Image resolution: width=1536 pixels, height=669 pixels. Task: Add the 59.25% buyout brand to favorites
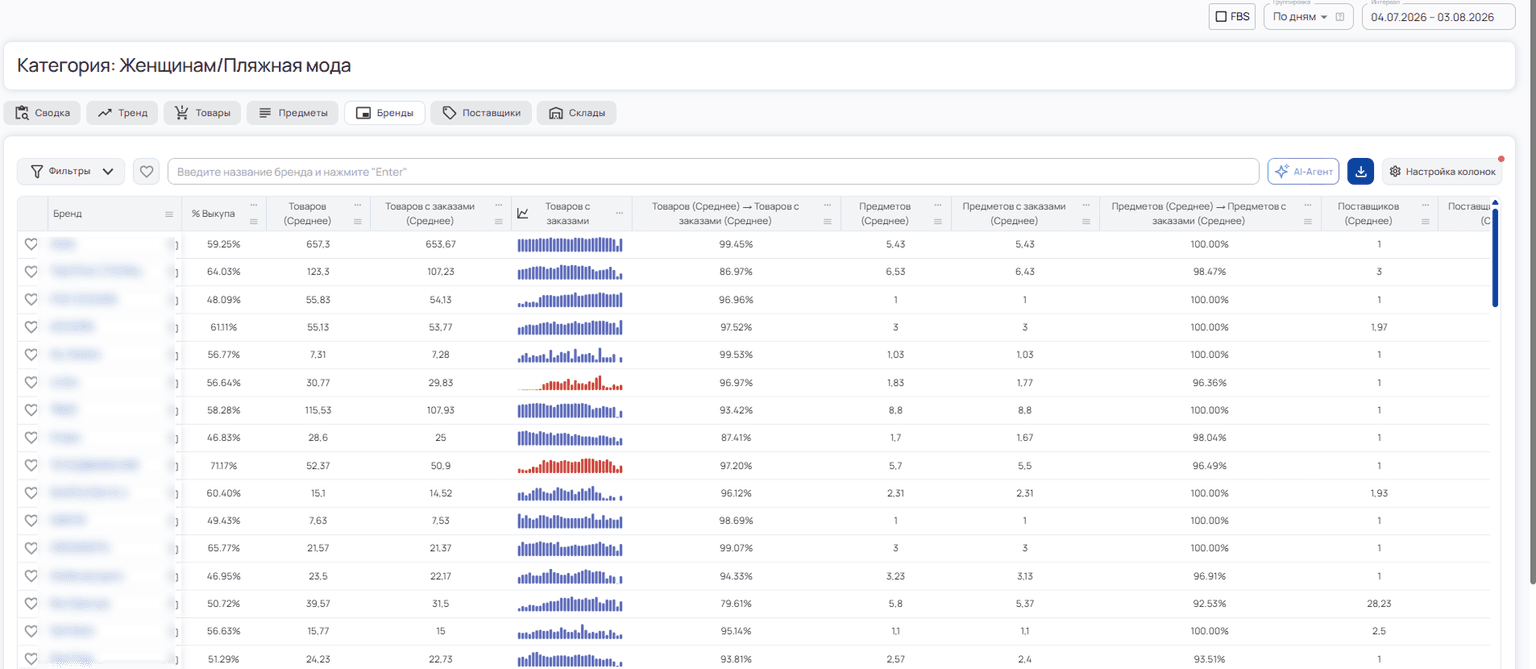31,244
